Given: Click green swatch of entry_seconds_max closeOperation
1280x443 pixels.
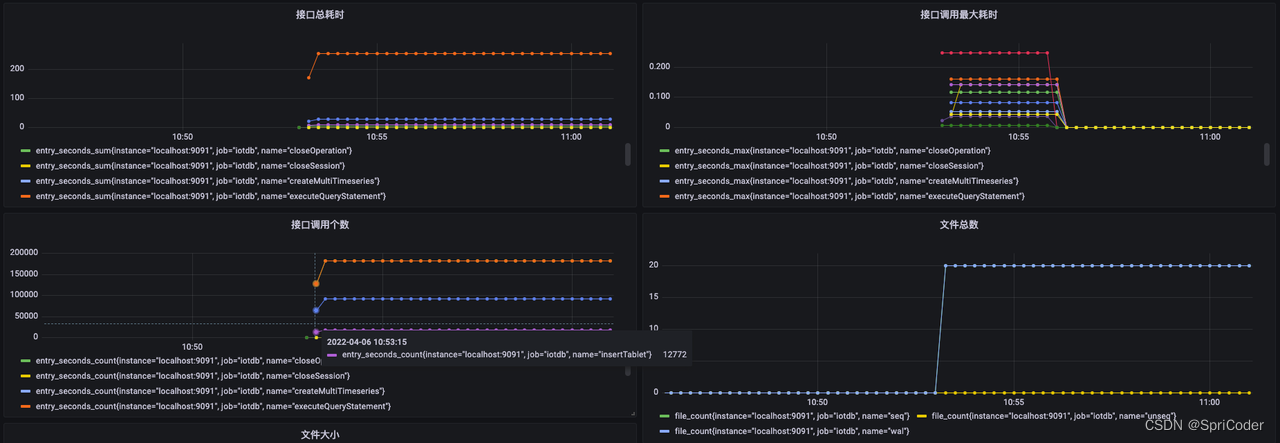Looking at the screenshot, I should click(x=665, y=150).
